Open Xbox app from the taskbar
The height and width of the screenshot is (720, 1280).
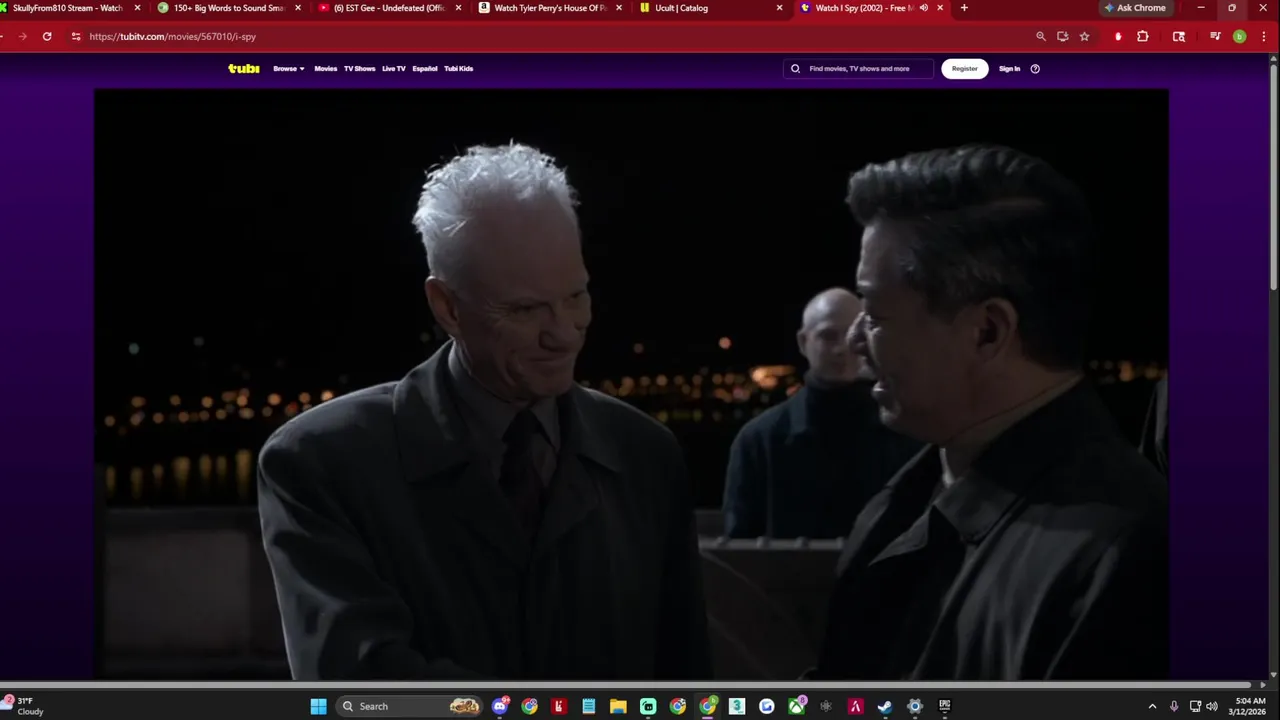[796, 706]
